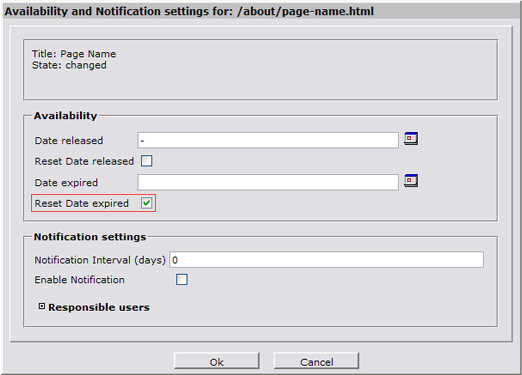The width and height of the screenshot is (522, 375).
Task: Expand the Responsible users section
Action: [42, 306]
